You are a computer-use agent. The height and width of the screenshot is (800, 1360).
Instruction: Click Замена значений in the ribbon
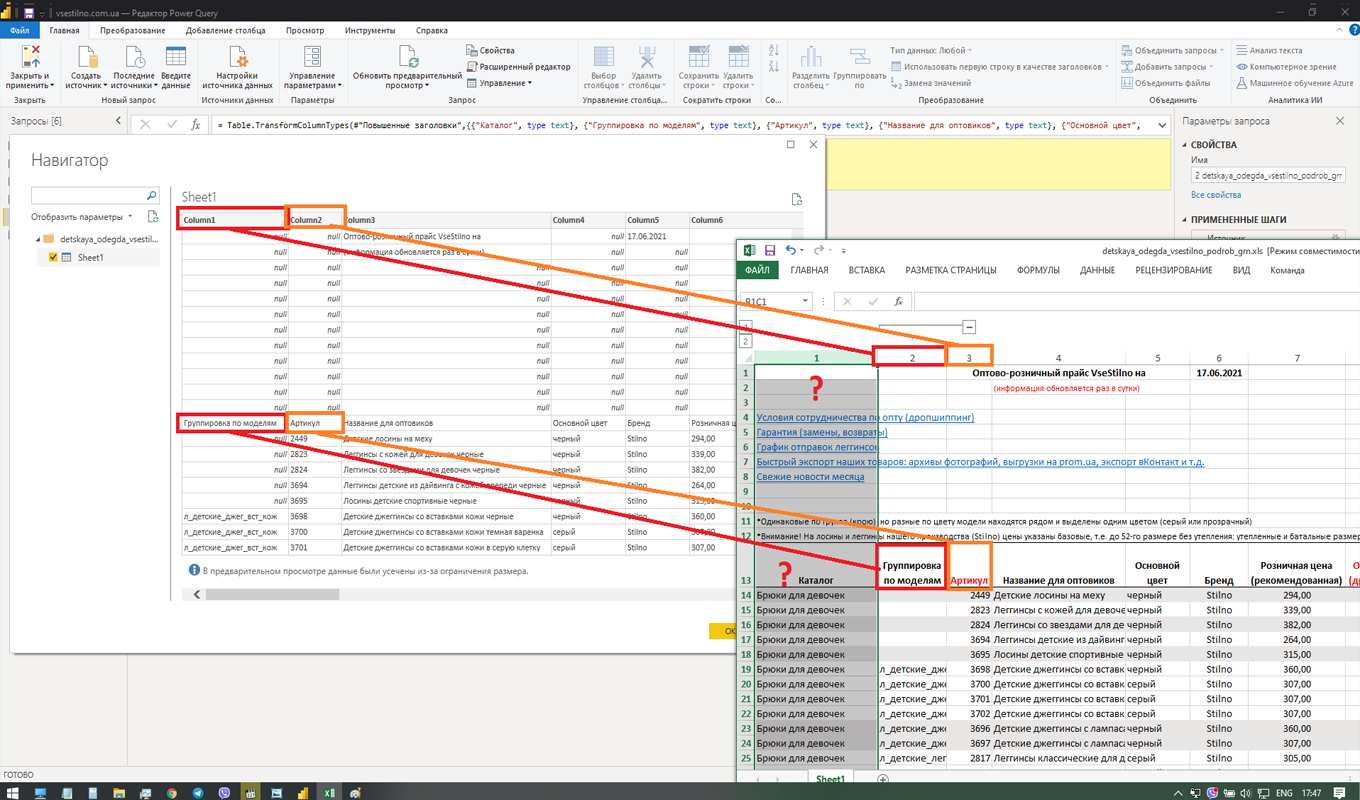pos(930,83)
